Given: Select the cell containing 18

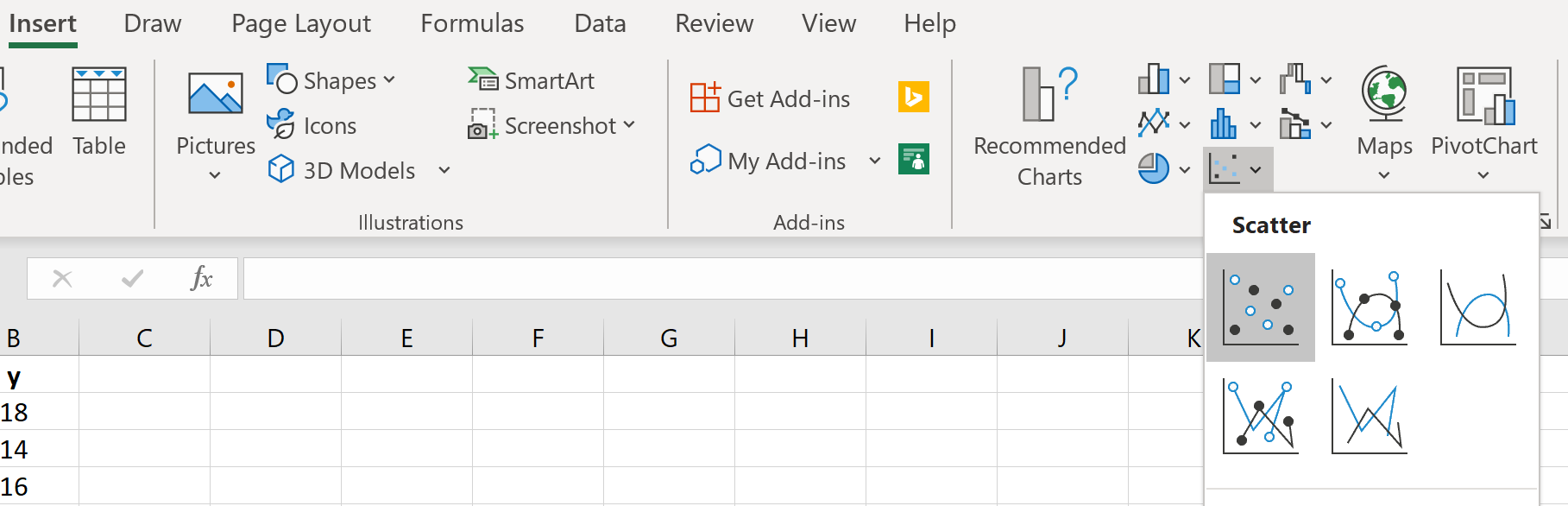Looking at the screenshot, I should click(39, 412).
